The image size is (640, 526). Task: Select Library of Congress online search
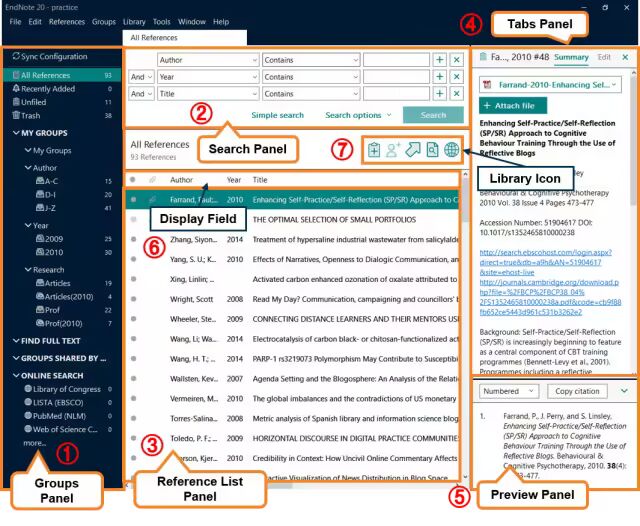pos(62,389)
